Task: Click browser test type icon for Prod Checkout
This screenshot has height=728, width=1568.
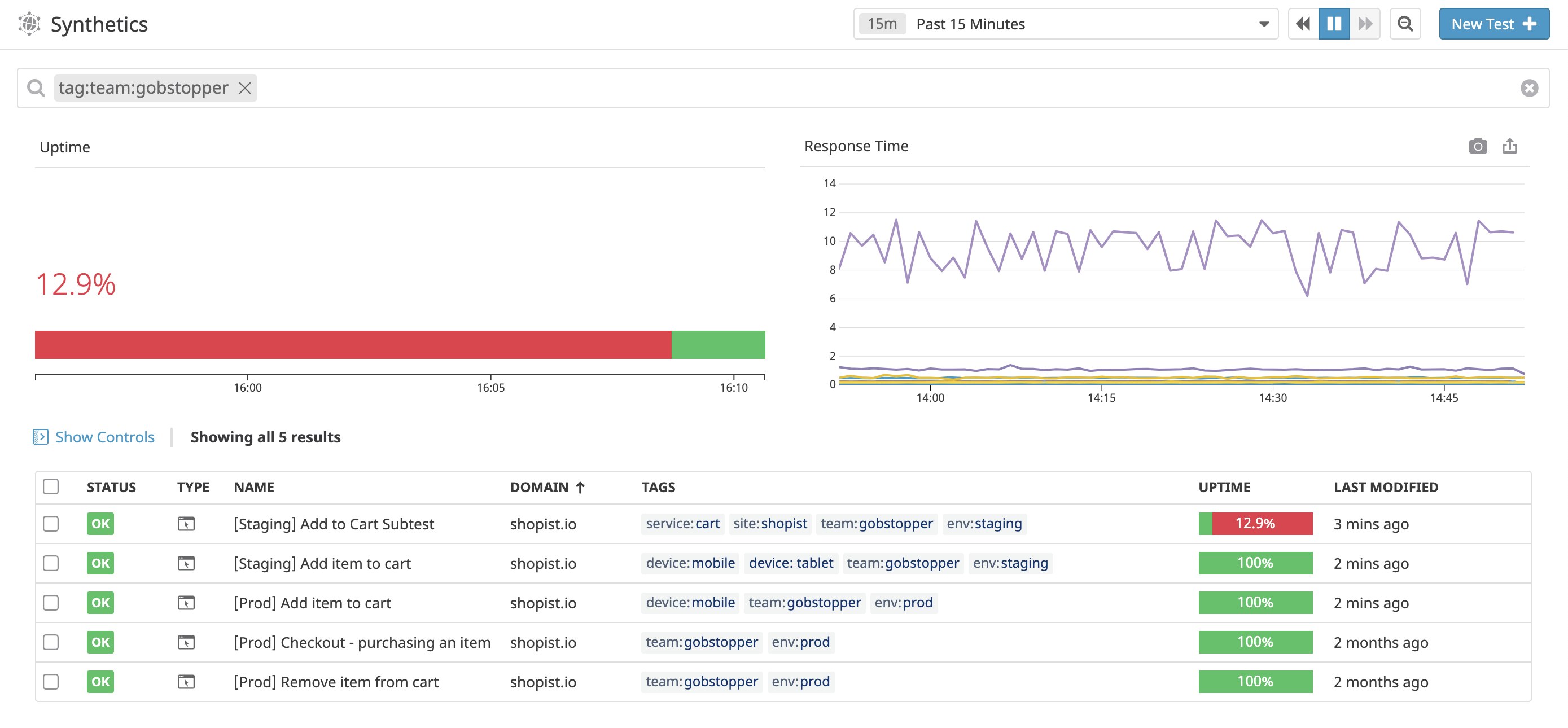Action: click(x=186, y=642)
